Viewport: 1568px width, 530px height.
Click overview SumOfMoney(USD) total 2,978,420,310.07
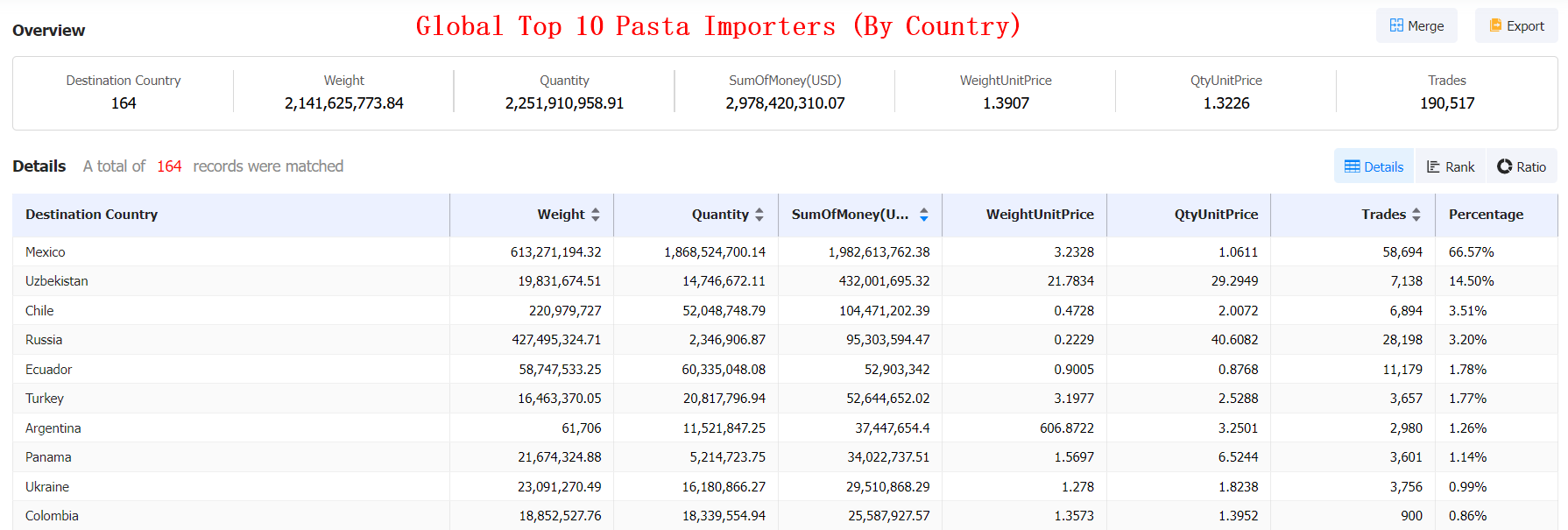pyautogui.click(x=785, y=103)
